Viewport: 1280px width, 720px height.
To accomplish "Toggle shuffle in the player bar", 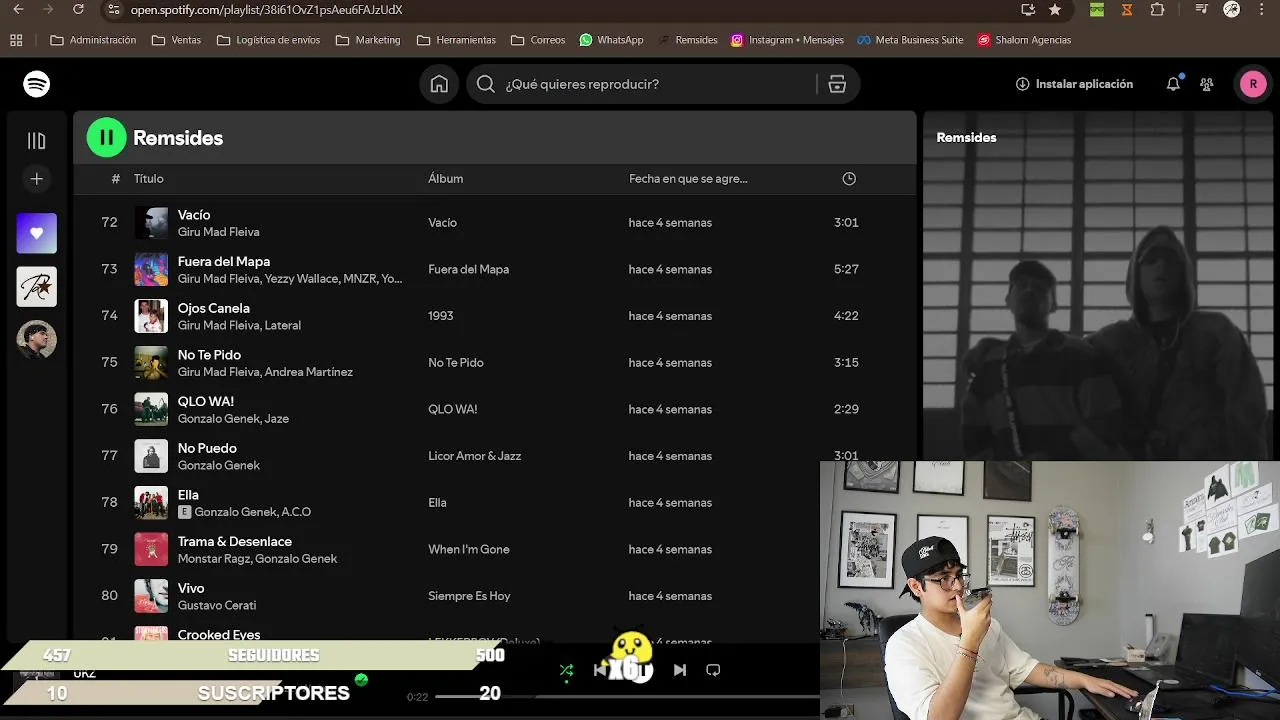I will click(x=567, y=670).
